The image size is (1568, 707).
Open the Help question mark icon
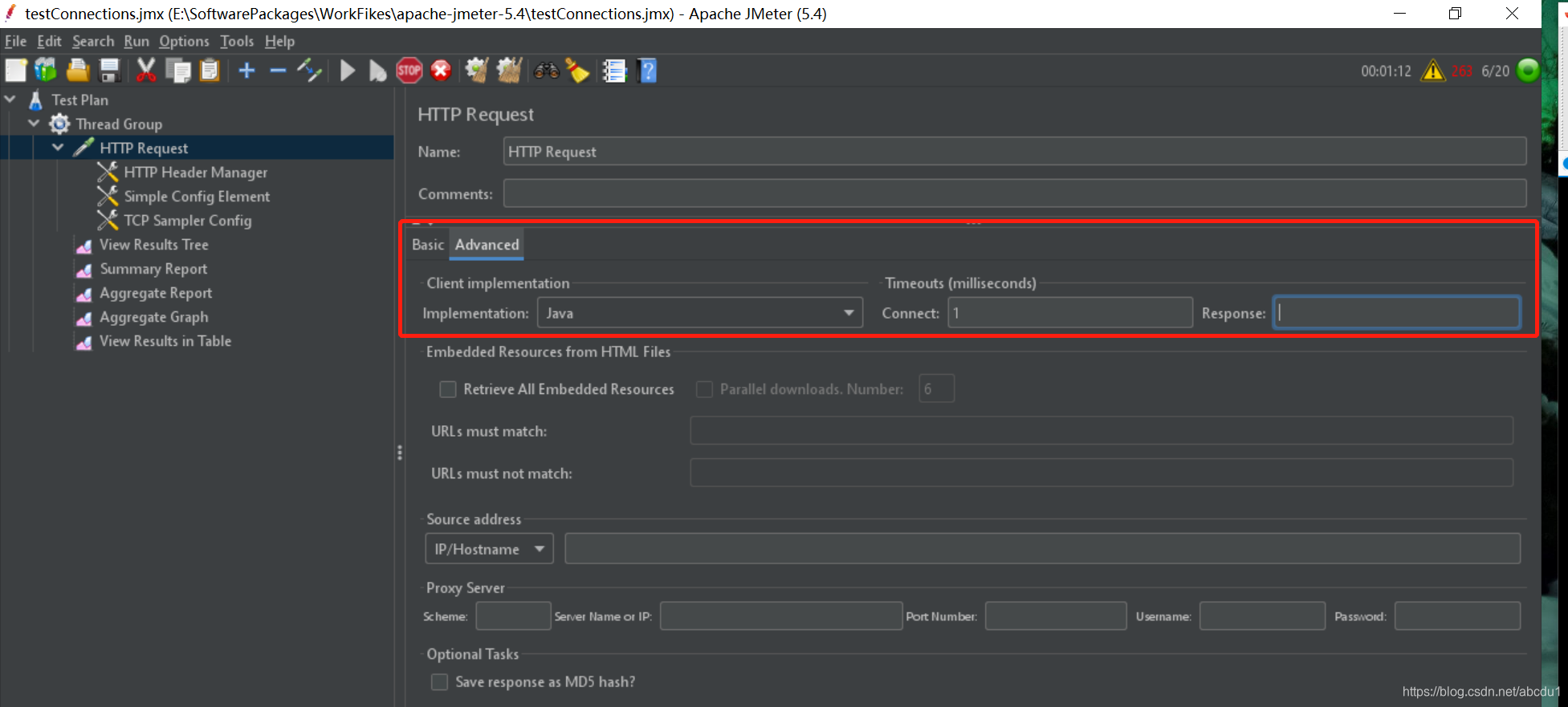[x=647, y=71]
